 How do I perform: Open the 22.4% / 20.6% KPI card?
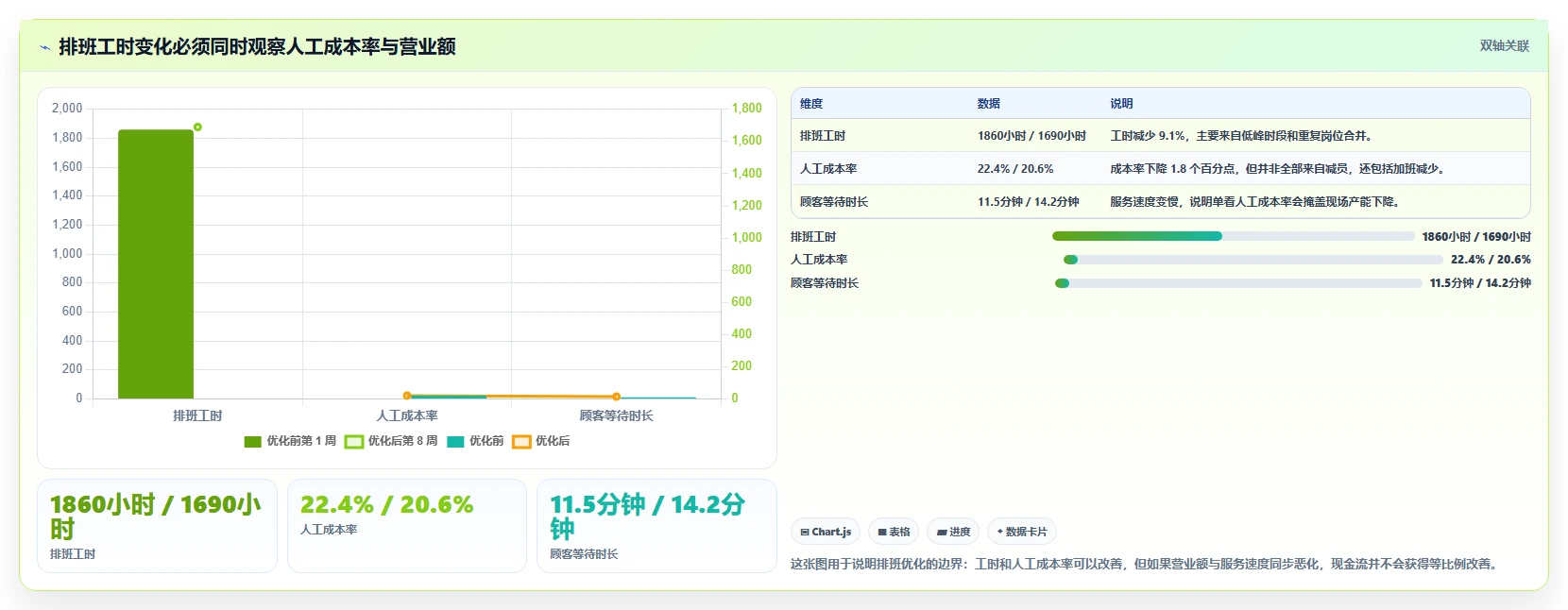(406, 526)
